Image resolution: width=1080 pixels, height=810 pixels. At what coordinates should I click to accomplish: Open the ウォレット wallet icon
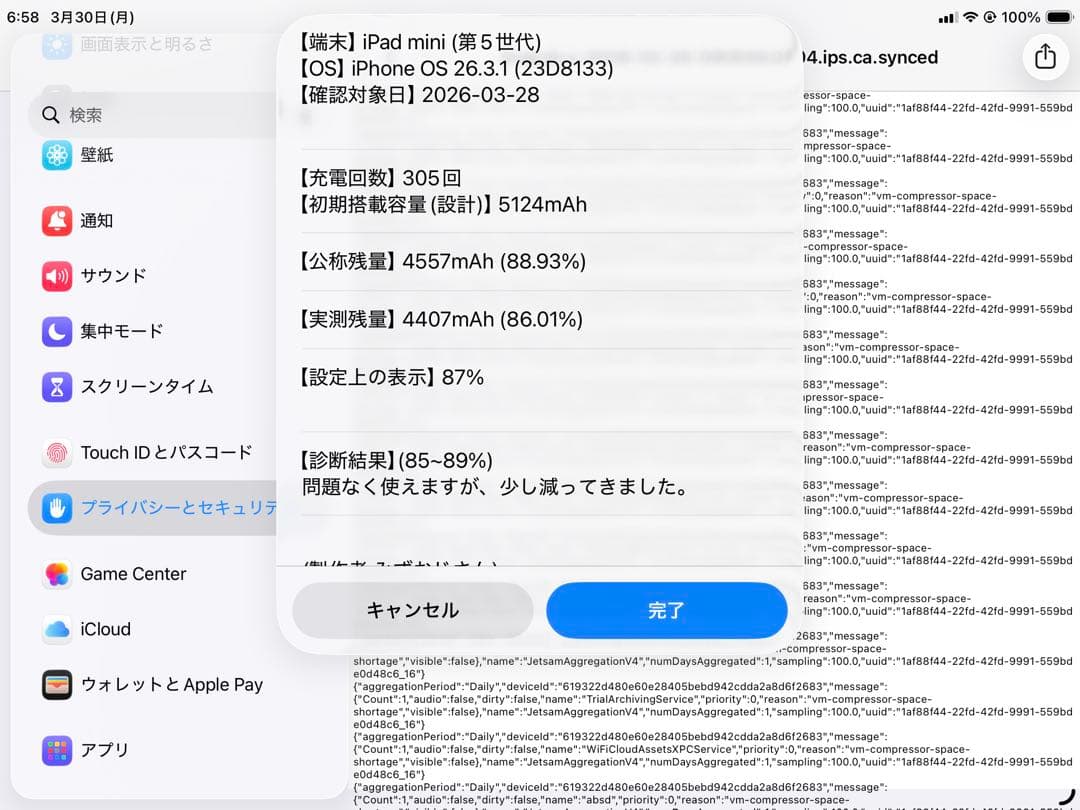pos(56,685)
